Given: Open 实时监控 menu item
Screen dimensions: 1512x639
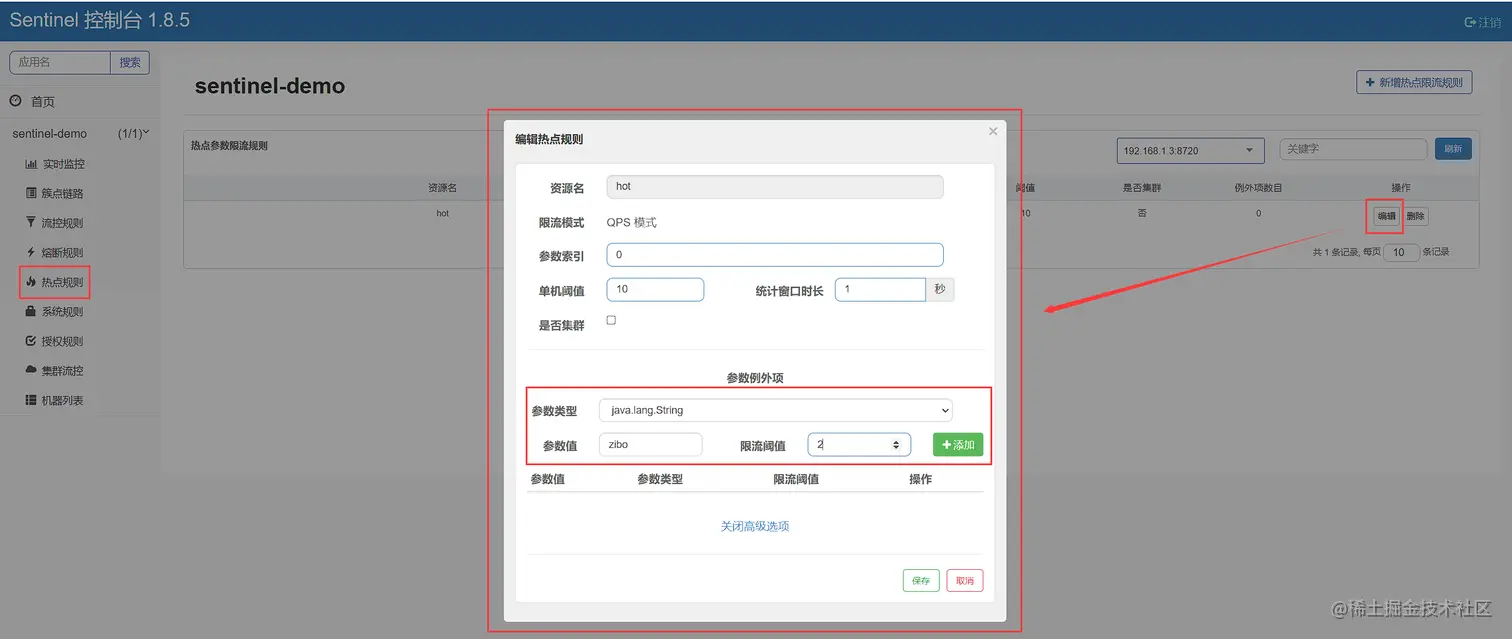Looking at the screenshot, I should coord(63,164).
